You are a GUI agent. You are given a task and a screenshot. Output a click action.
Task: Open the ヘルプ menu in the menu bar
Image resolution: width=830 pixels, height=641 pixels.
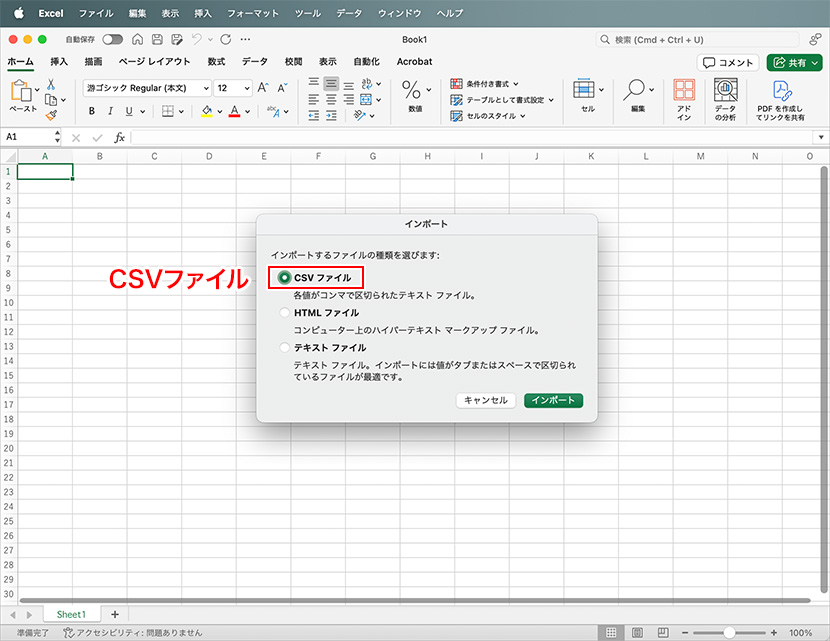pos(450,13)
